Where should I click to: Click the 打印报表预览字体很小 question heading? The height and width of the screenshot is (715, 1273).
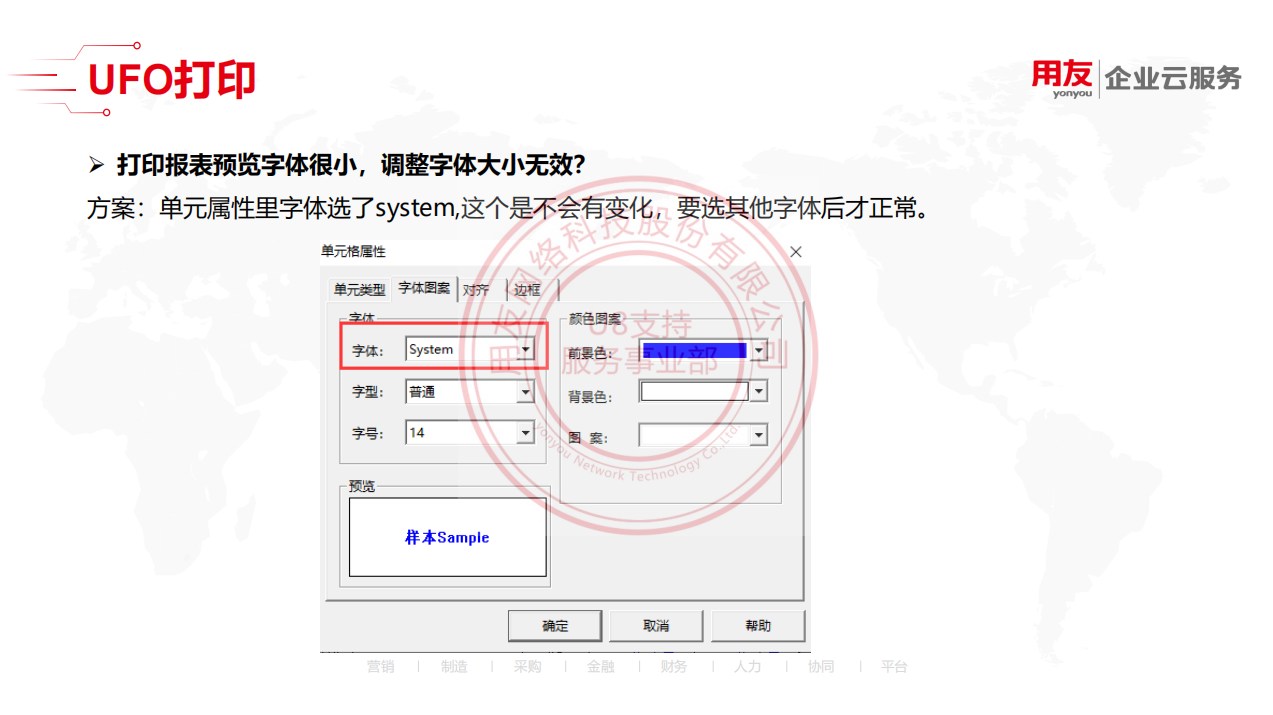tap(351, 164)
